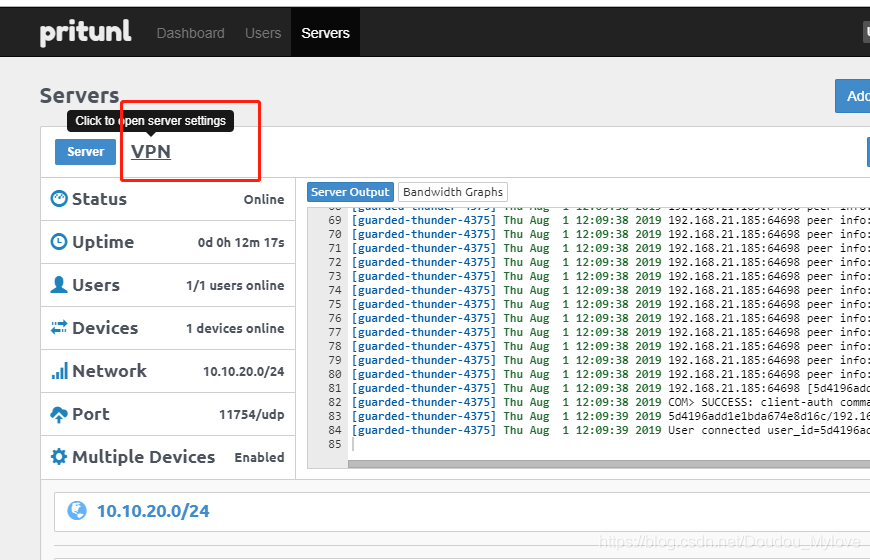
Task: Click the Uptime label
Action: 103,242
